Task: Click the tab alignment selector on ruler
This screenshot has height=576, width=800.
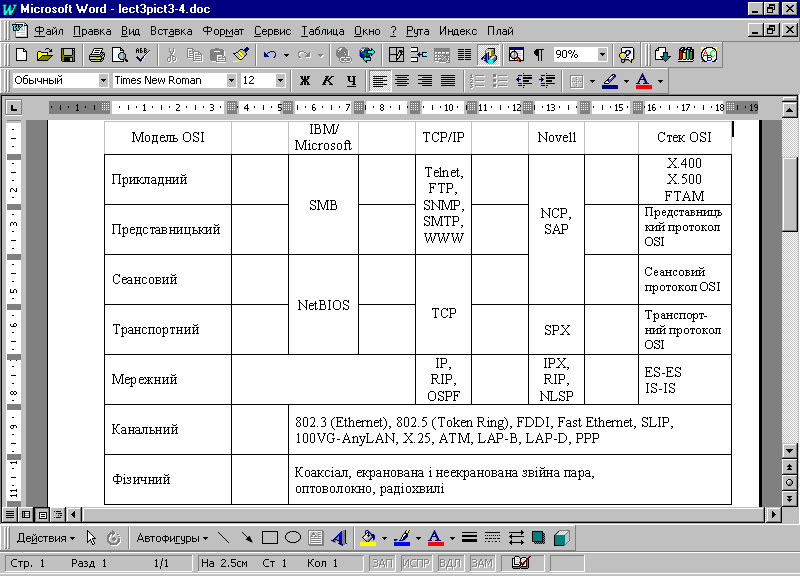Action: [x=13, y=108]
